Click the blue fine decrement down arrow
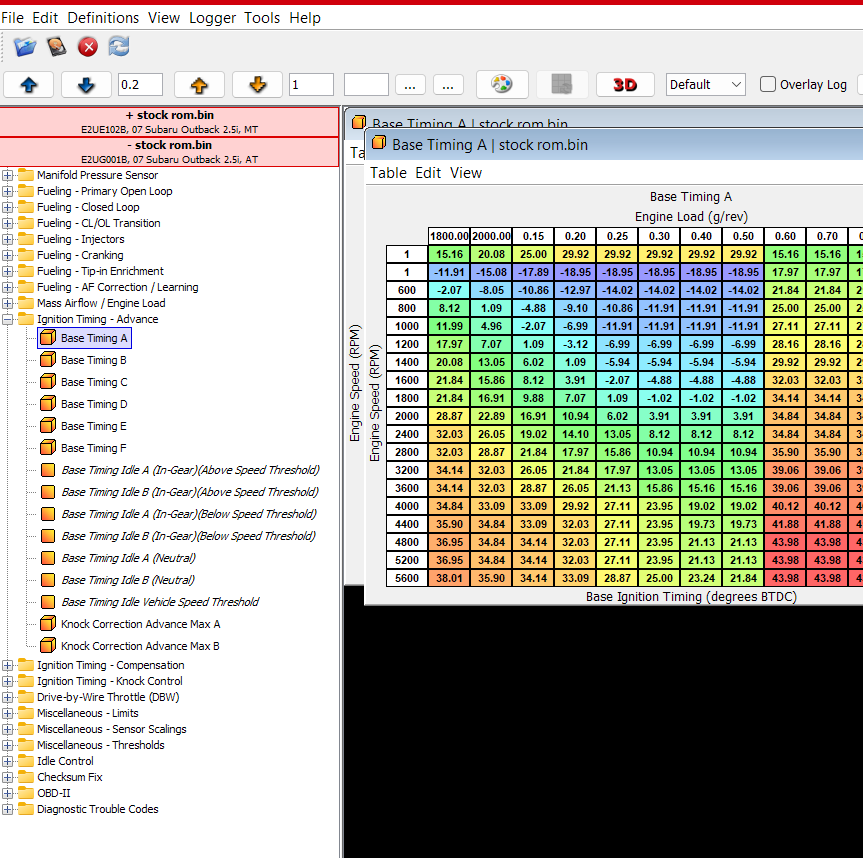 (86, 85)
